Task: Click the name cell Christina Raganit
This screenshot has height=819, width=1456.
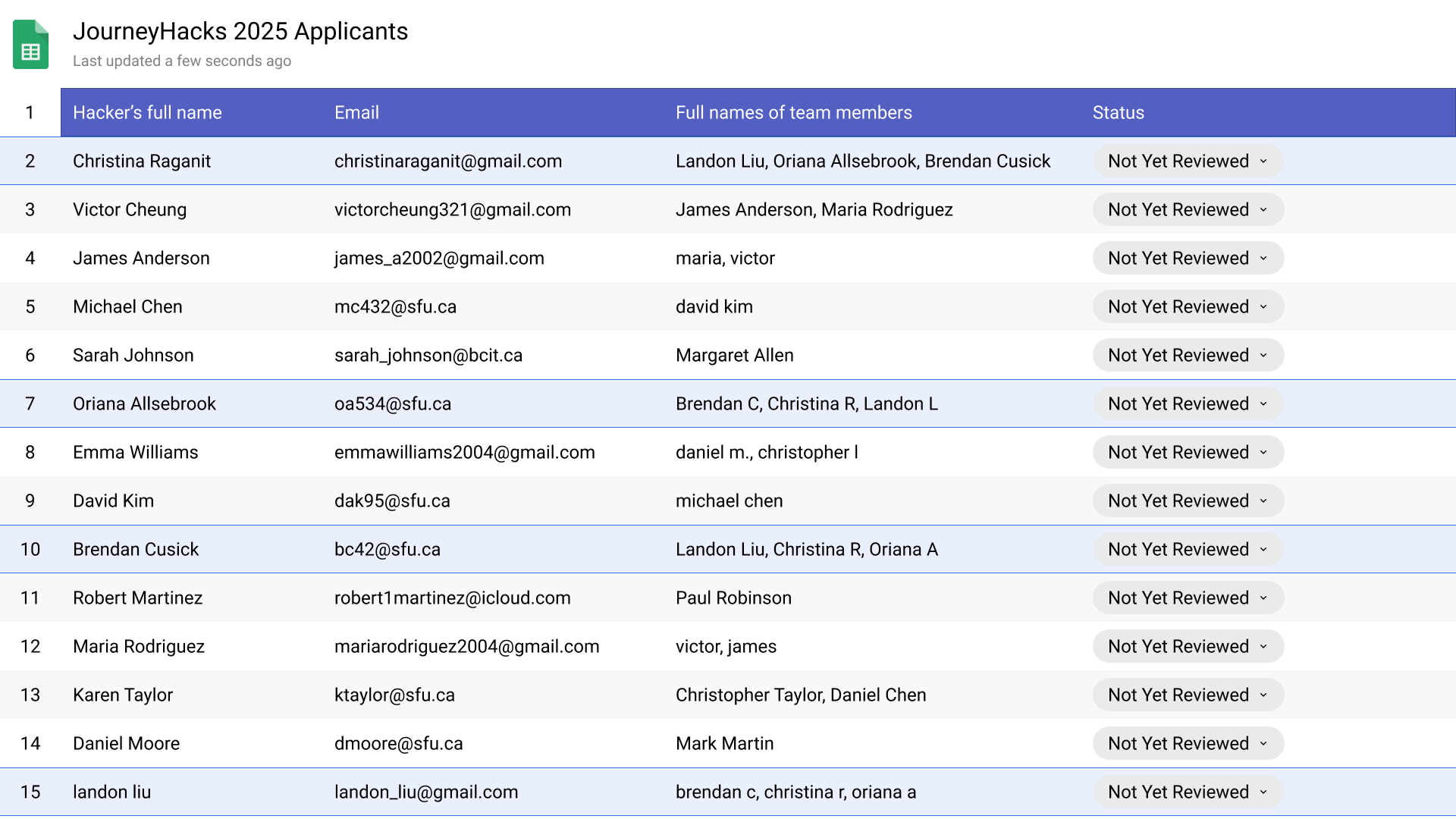Action: coord(142,161)
